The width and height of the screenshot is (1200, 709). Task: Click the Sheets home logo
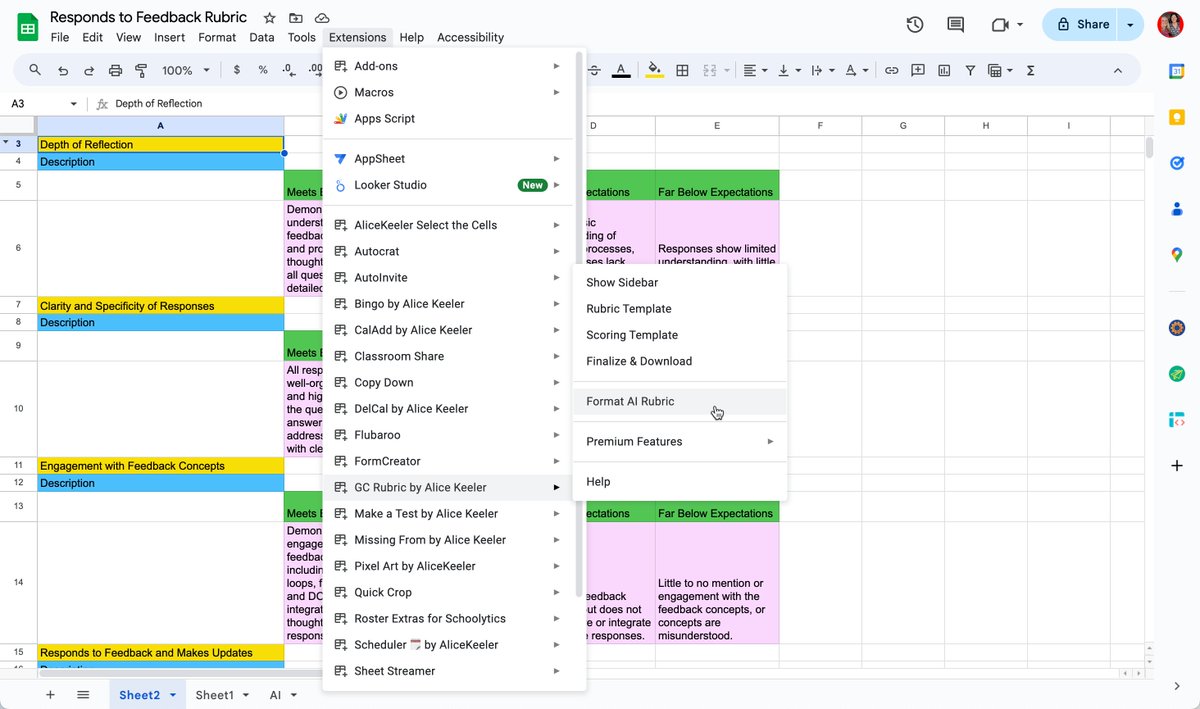pyautogui.click(x=27, y=27)
